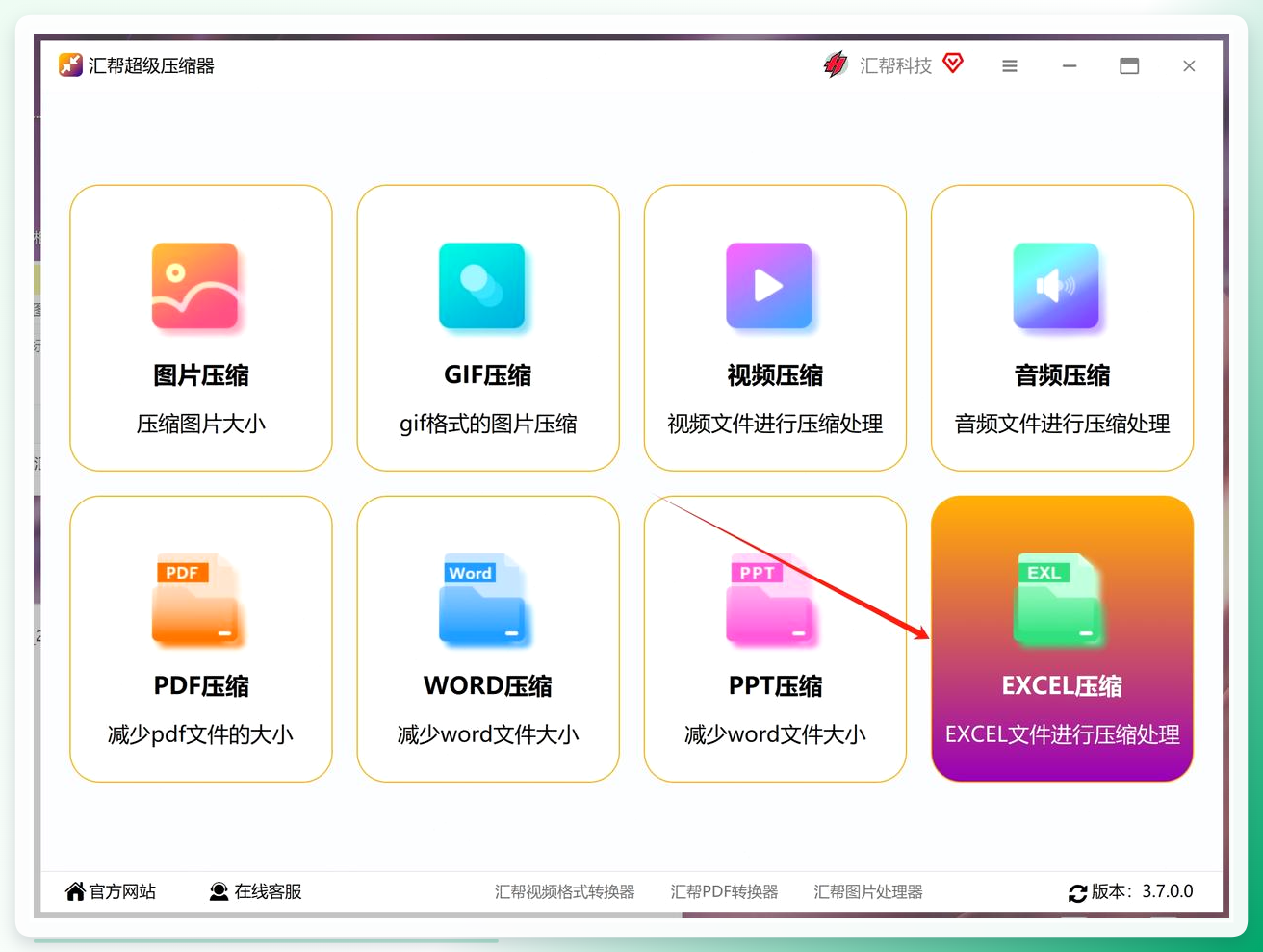1263x952 pixels.
Task: Click the 汇帮科技 brand label
Action: tap(896, 65)
